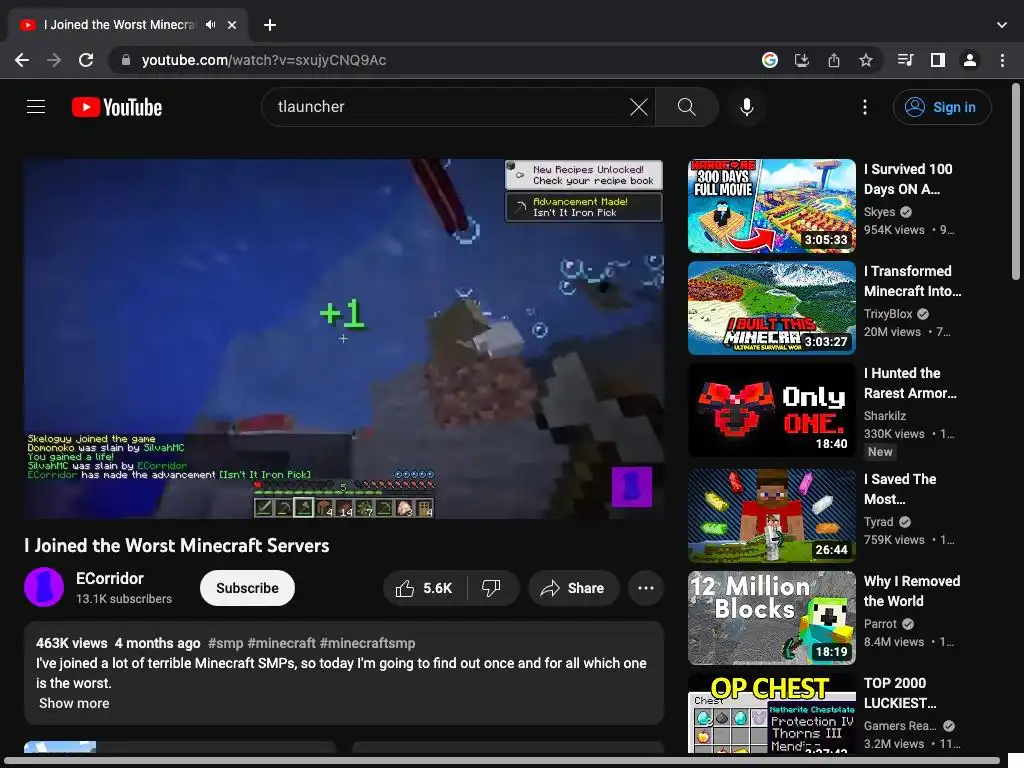Screen dimensions: 1024x768
Task: Click the horizontal scrollbar at bottom
Action: (502, 761)
